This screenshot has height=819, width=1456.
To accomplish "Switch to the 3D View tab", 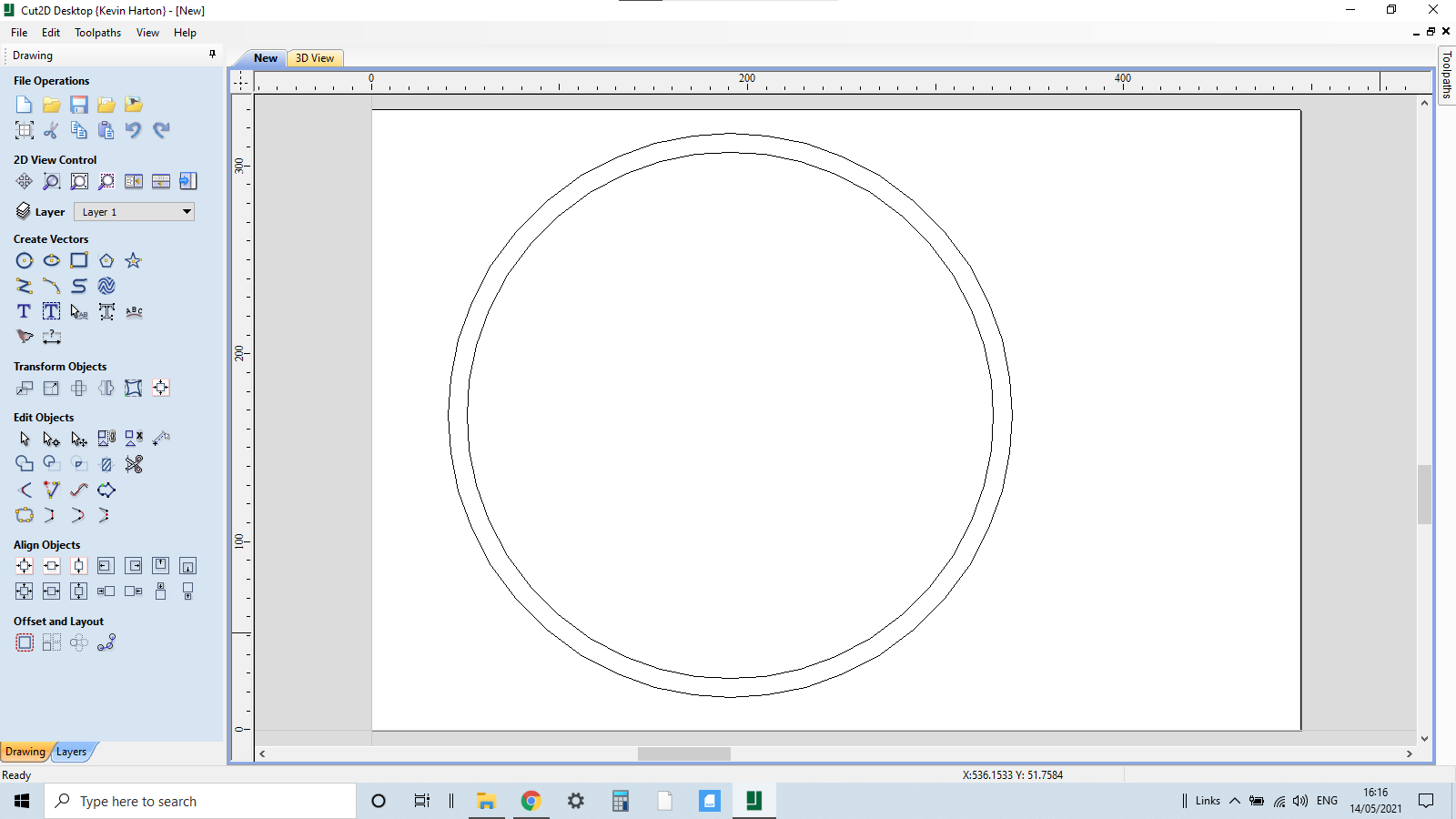I will coord(314,57).
